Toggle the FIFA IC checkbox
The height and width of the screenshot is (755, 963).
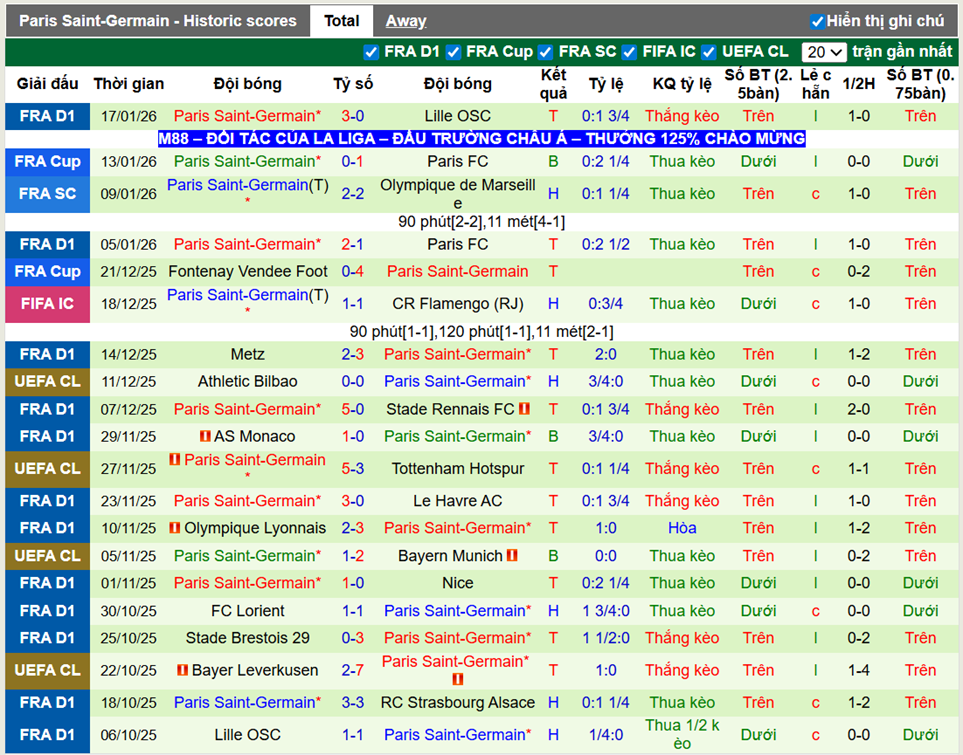coord(629,52)
